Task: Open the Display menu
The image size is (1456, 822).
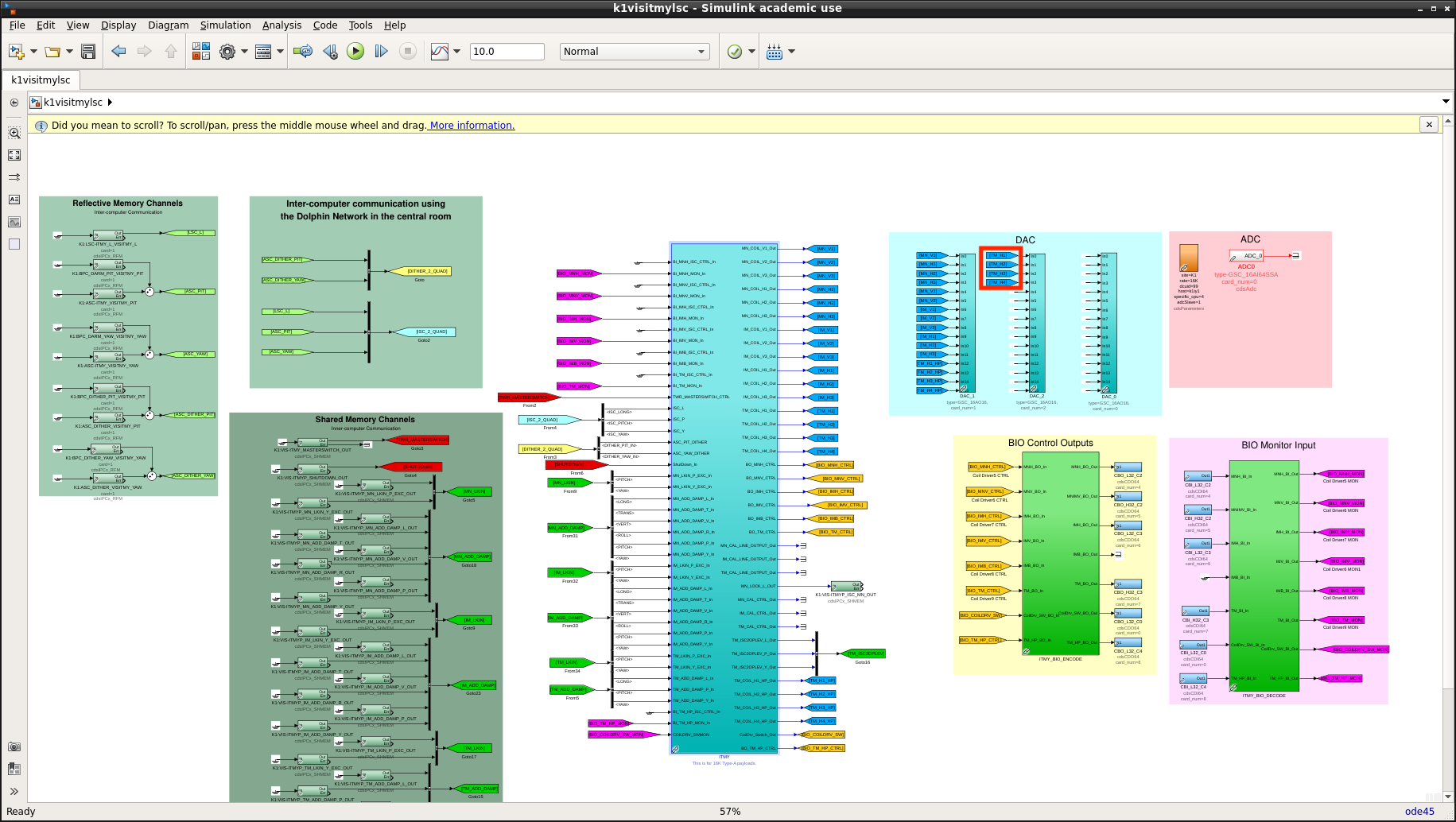Action: pyautogui.click(x=118, y=25)
